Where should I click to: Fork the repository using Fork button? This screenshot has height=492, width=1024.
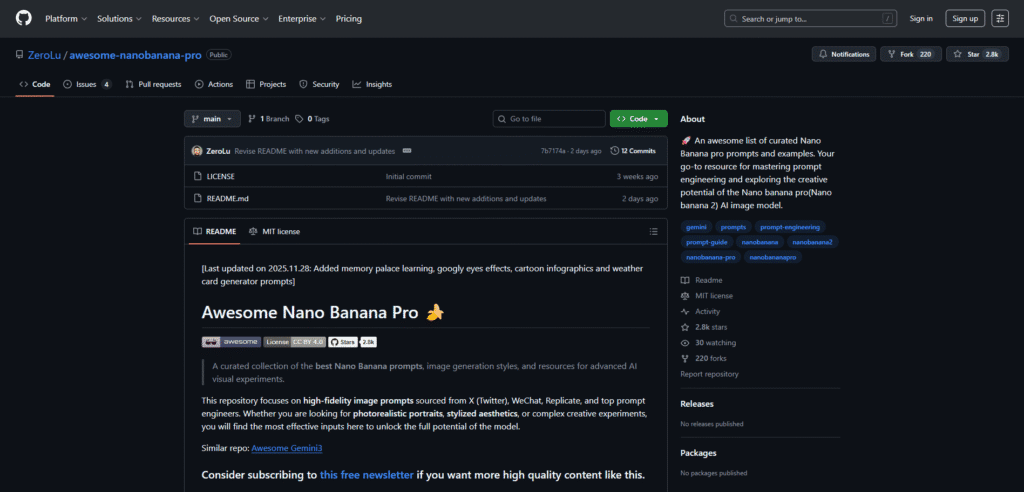point(908,54)
